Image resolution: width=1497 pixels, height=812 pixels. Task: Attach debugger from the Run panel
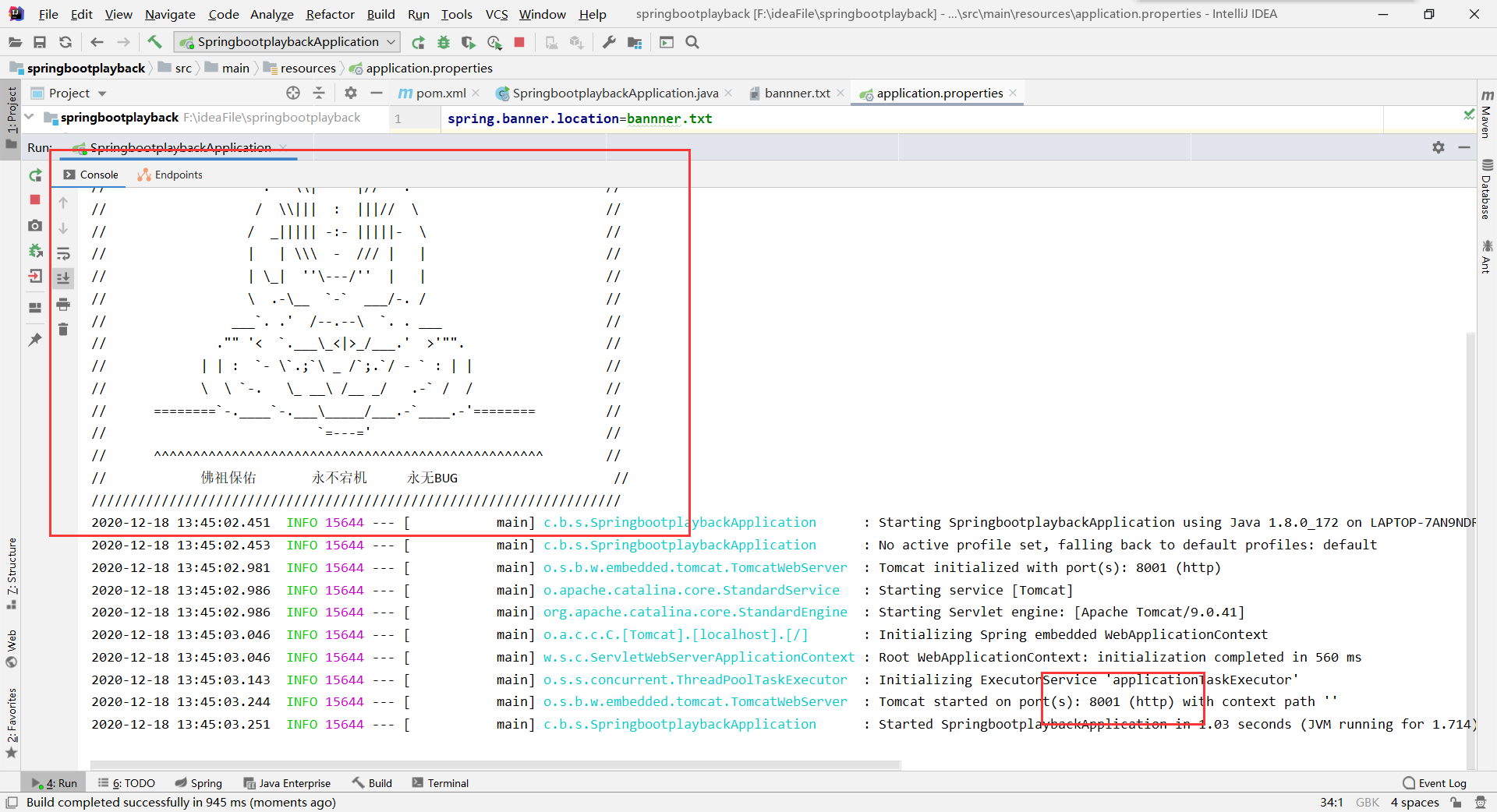click(x=35, y=251)
